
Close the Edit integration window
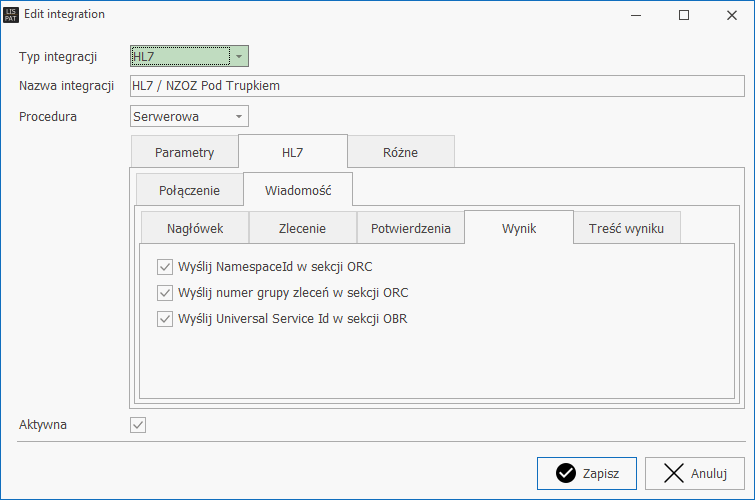(x=730, y=15)
